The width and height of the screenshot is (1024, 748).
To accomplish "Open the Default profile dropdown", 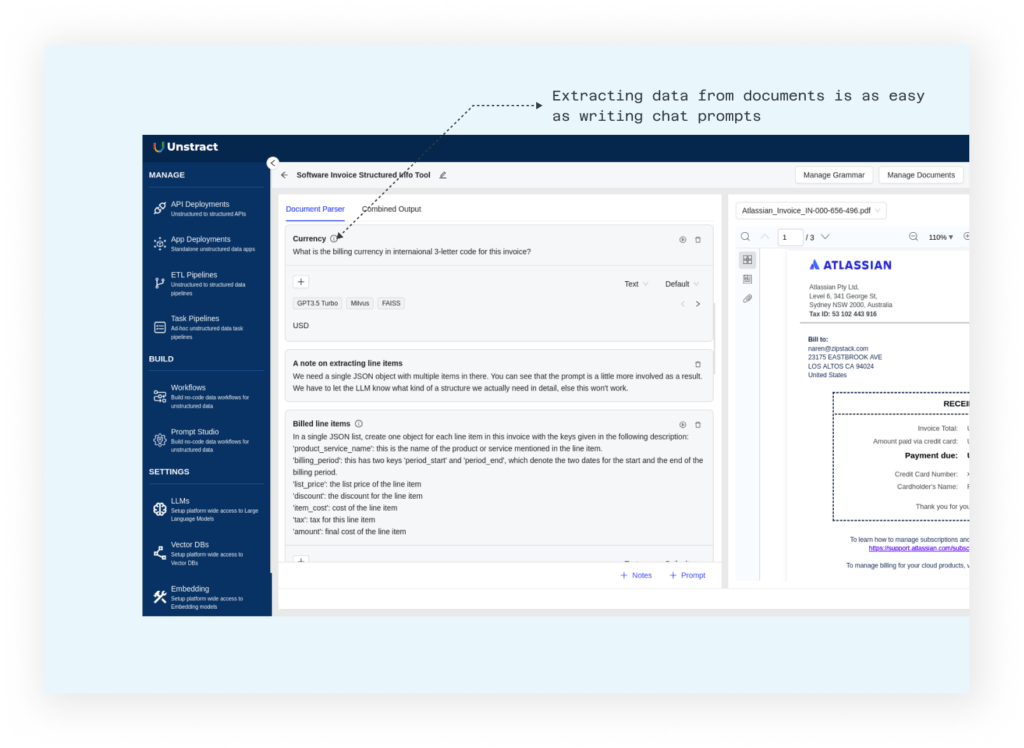I will 682,284.
